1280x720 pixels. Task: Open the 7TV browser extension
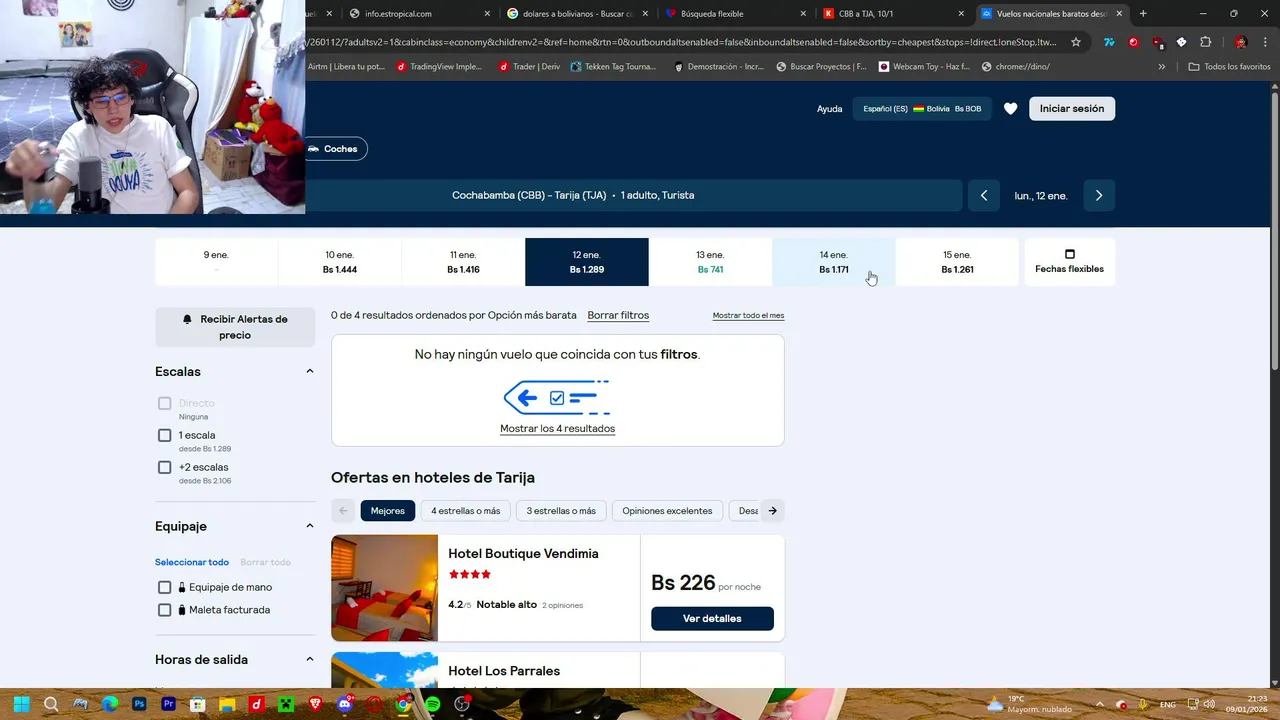(1109, 42)
